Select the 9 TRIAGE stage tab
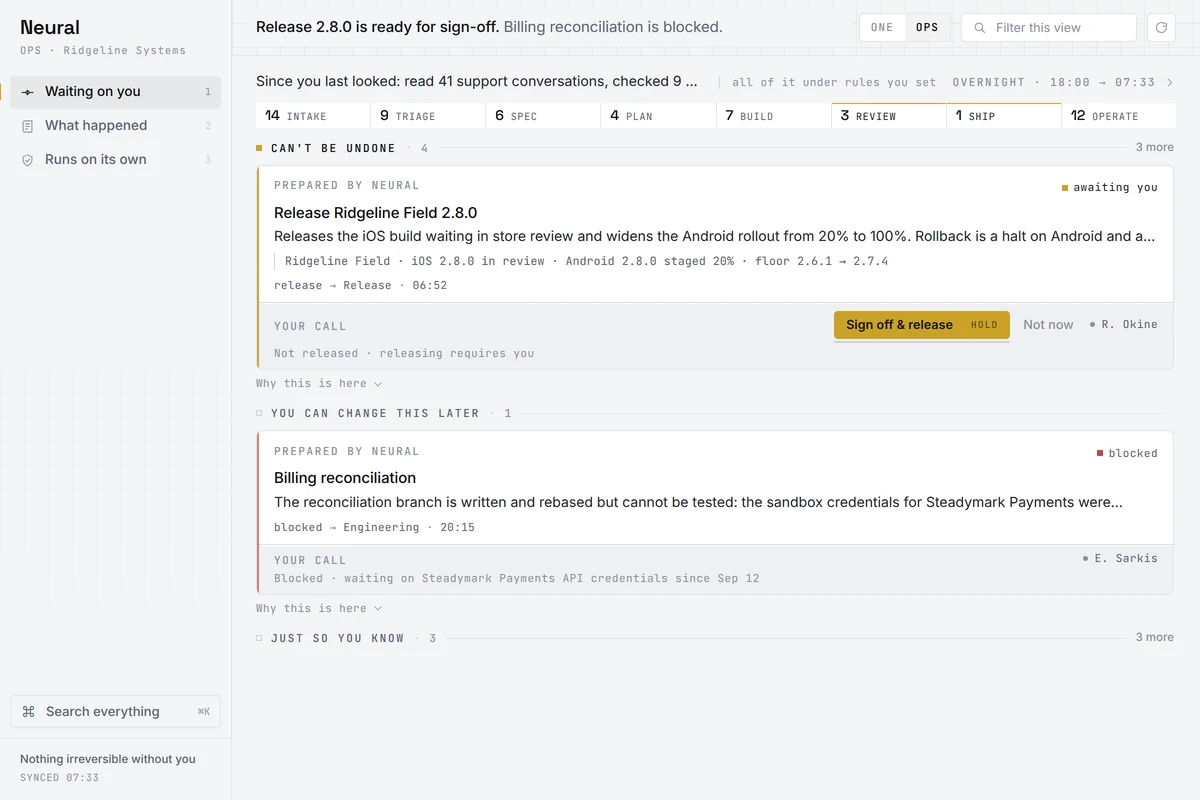The width and height of the screenshot is (1200, 800). [428, 116]
